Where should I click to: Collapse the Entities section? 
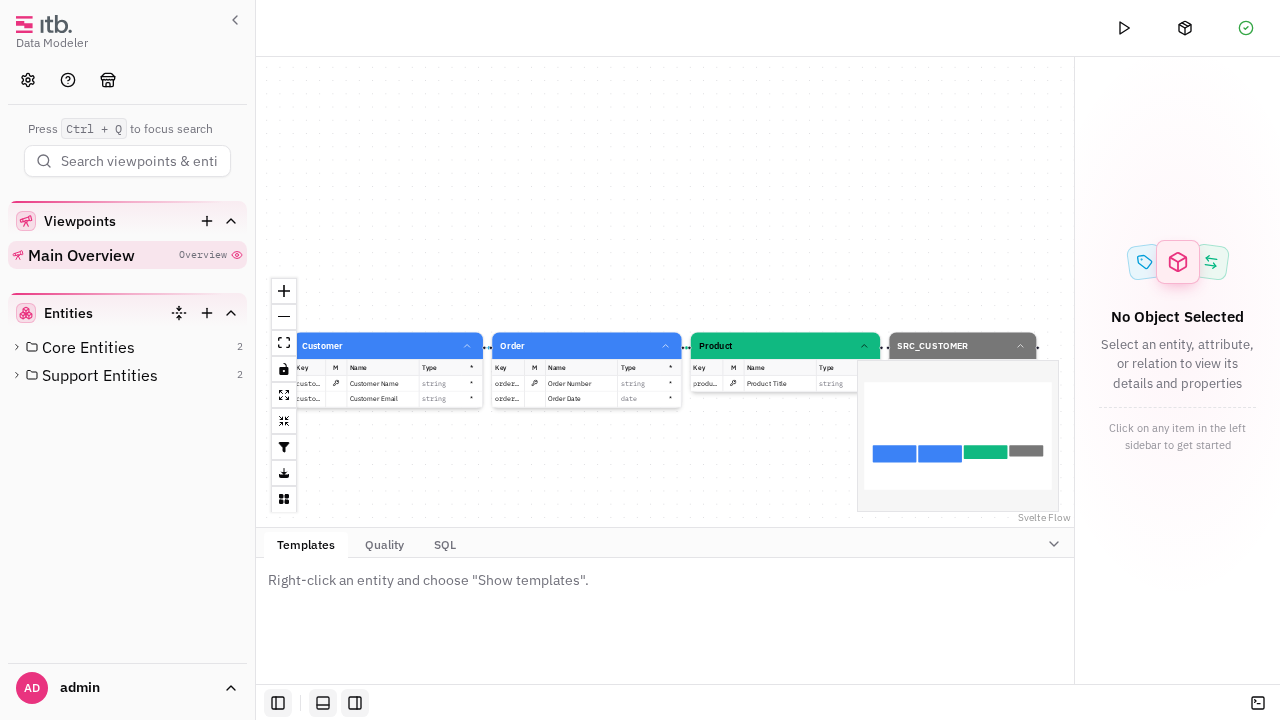pyautogui.click(x=231, y=313)
